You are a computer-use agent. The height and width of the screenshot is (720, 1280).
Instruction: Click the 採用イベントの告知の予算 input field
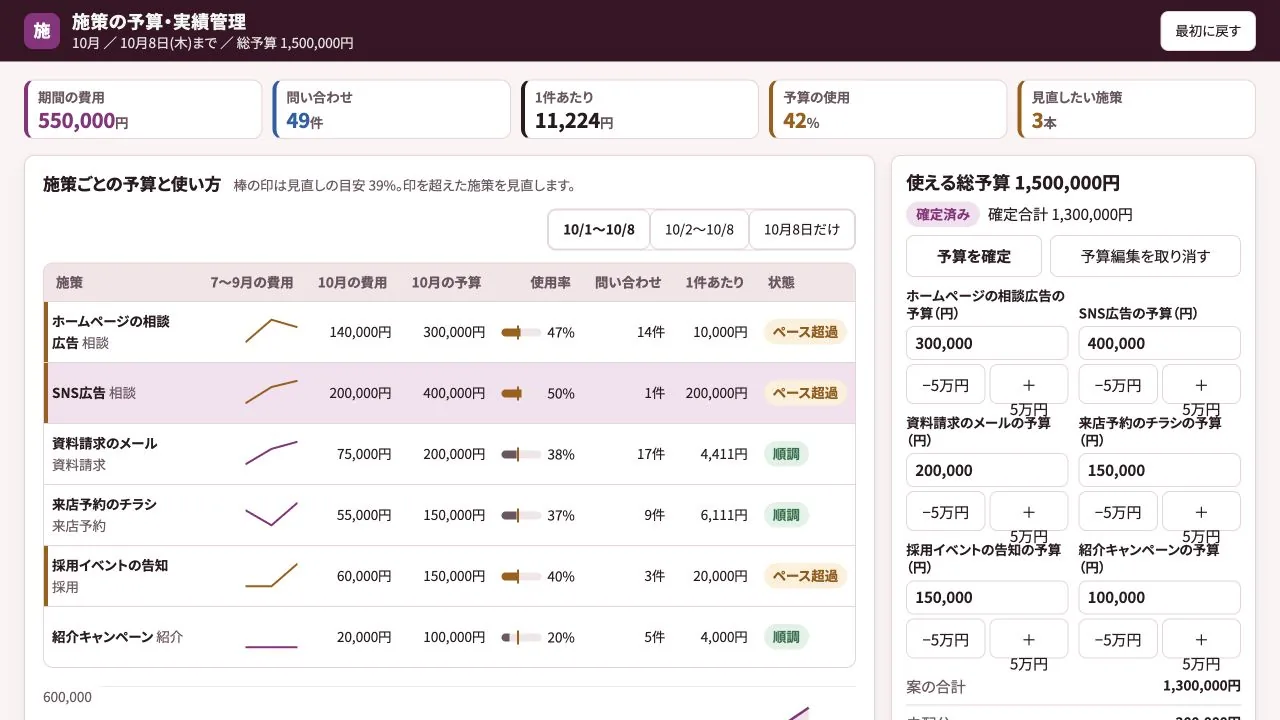(987, 597)
